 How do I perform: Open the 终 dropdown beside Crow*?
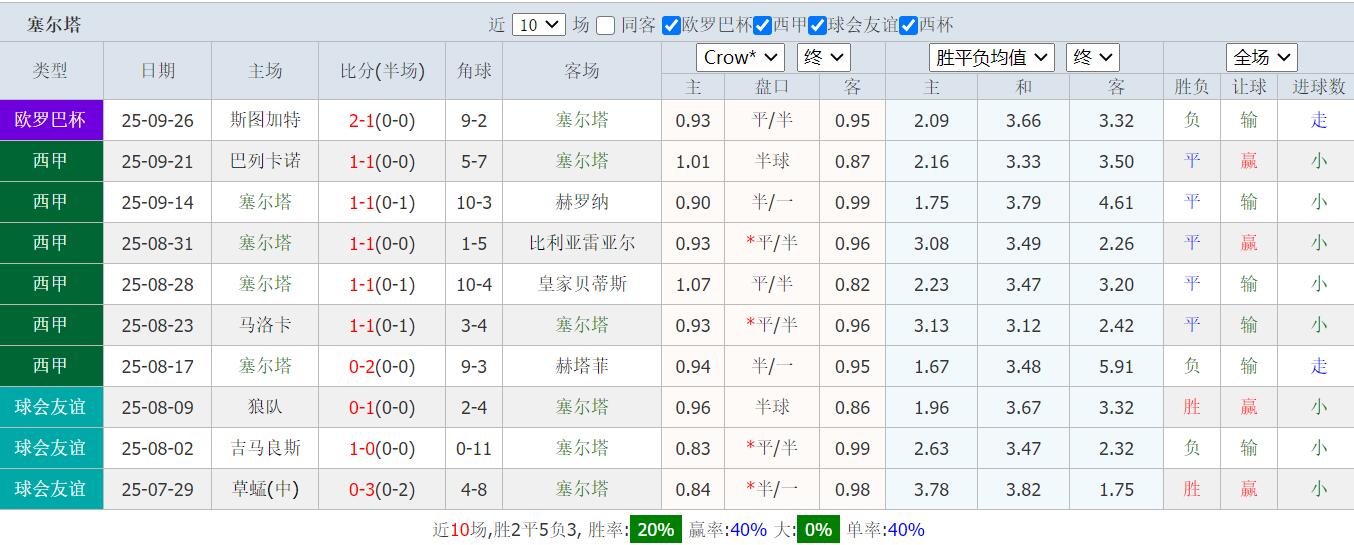coord(823,57)
